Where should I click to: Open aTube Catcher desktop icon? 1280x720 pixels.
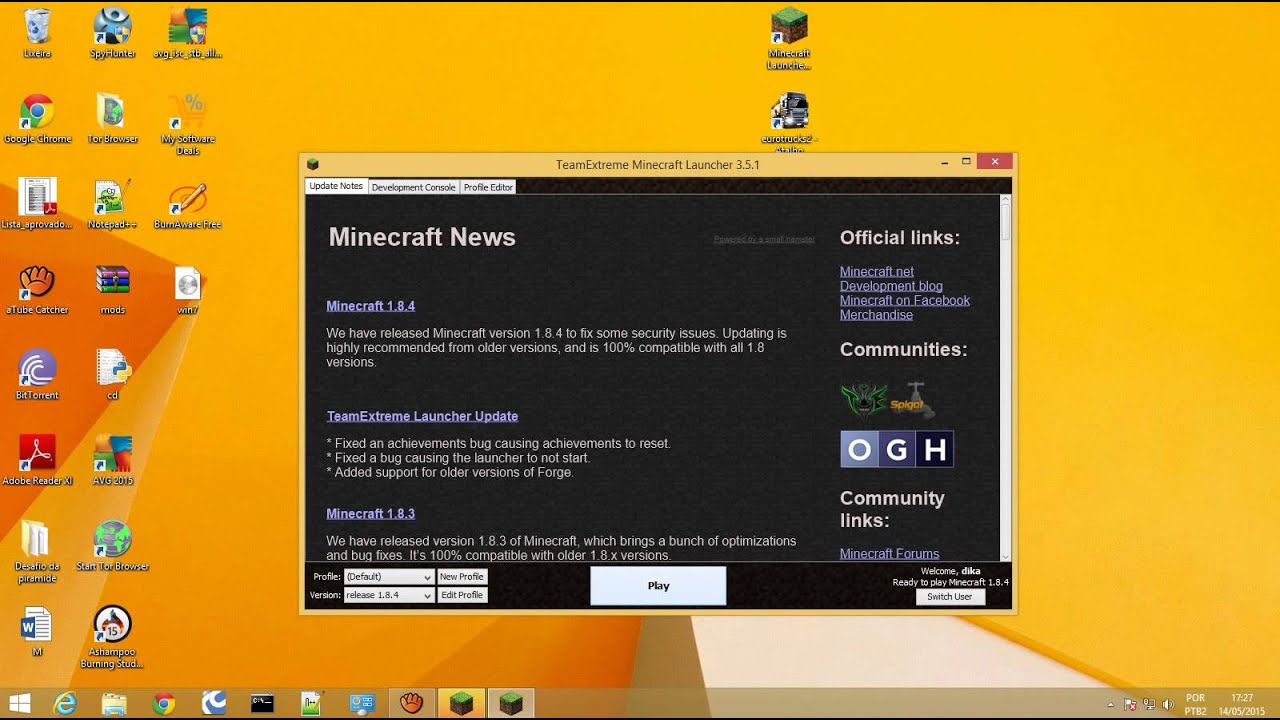37,290
